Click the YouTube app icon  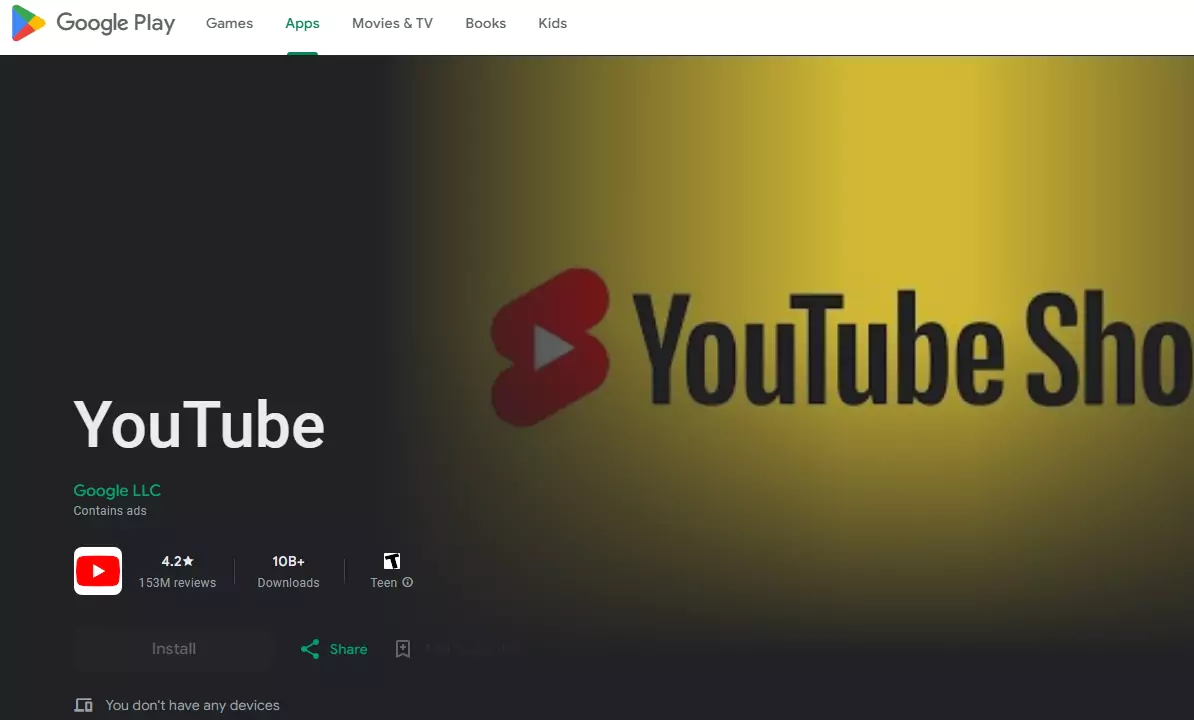click(97, 571)
